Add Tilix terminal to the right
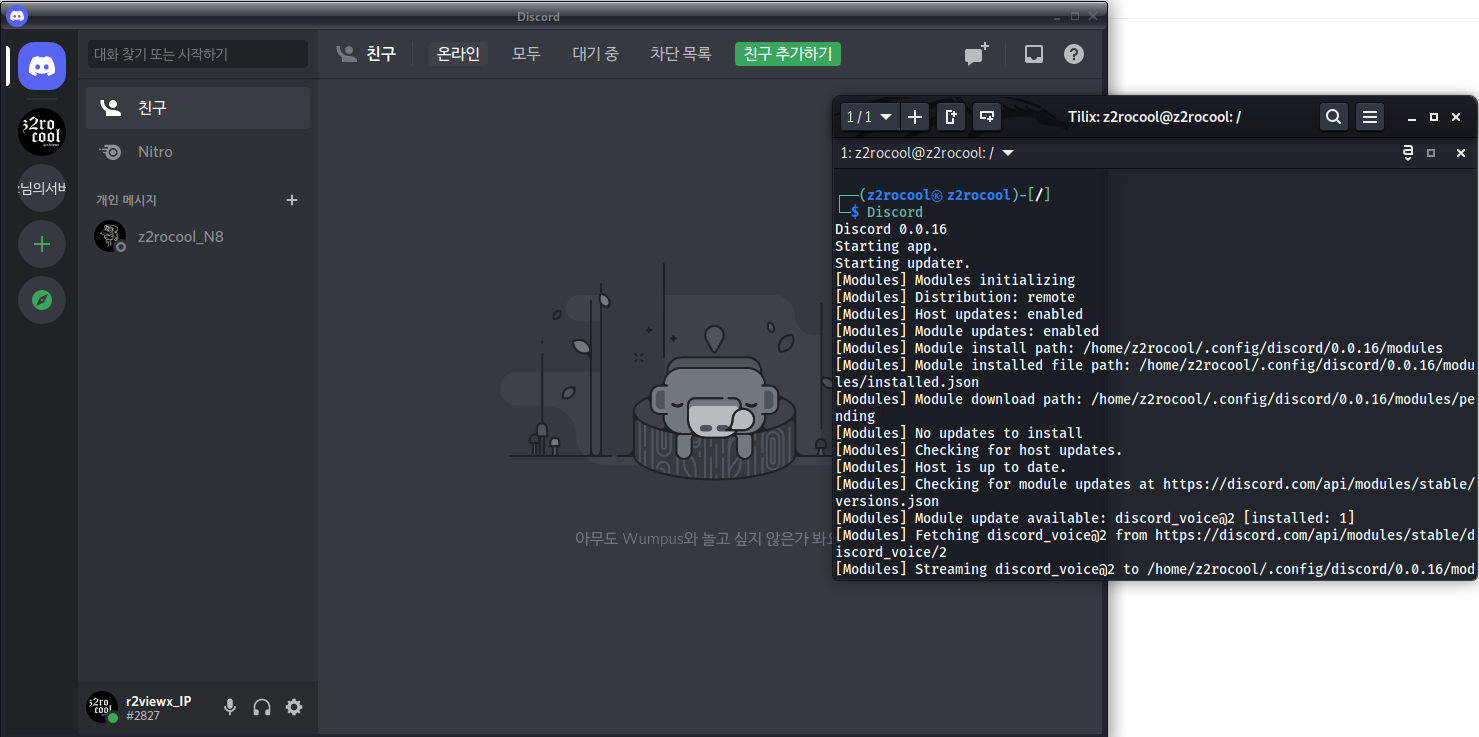The width and height of the screenshot is (1479, 737). pyautogui.click(x=951, y=117)
